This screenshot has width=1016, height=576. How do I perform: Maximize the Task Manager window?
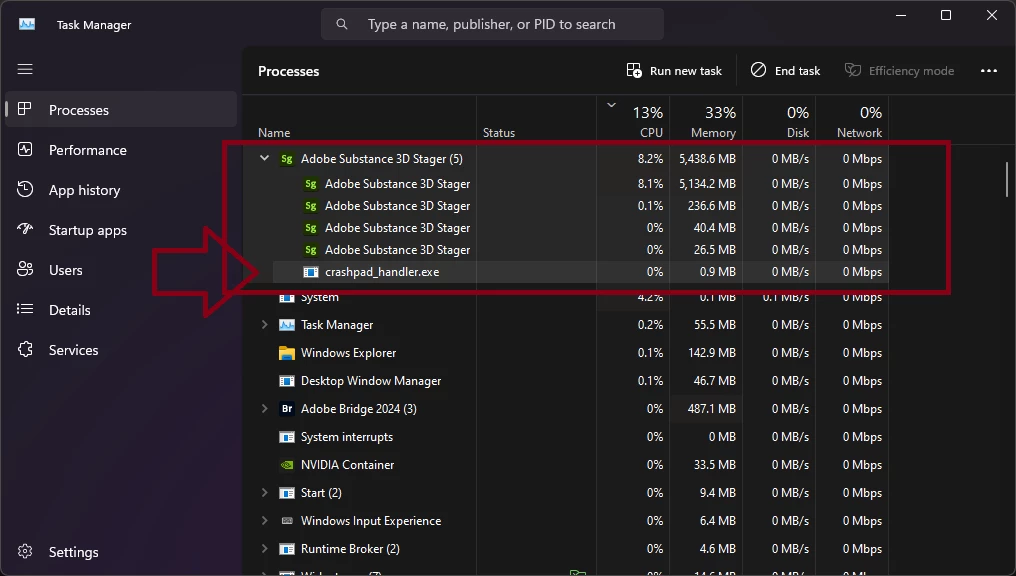pos(946,15)
